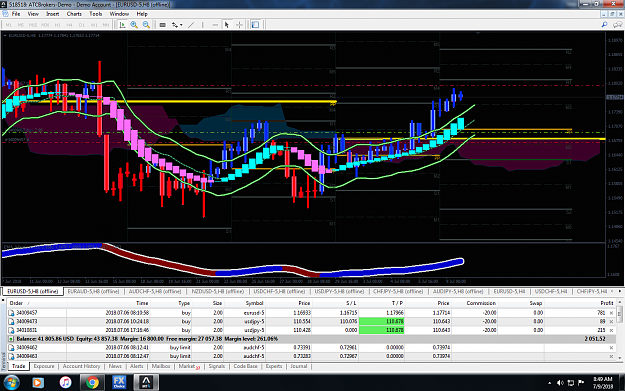Close order 34010831 with its x
The width and height of the screenshot is (625, 391).
click(611, 330)
